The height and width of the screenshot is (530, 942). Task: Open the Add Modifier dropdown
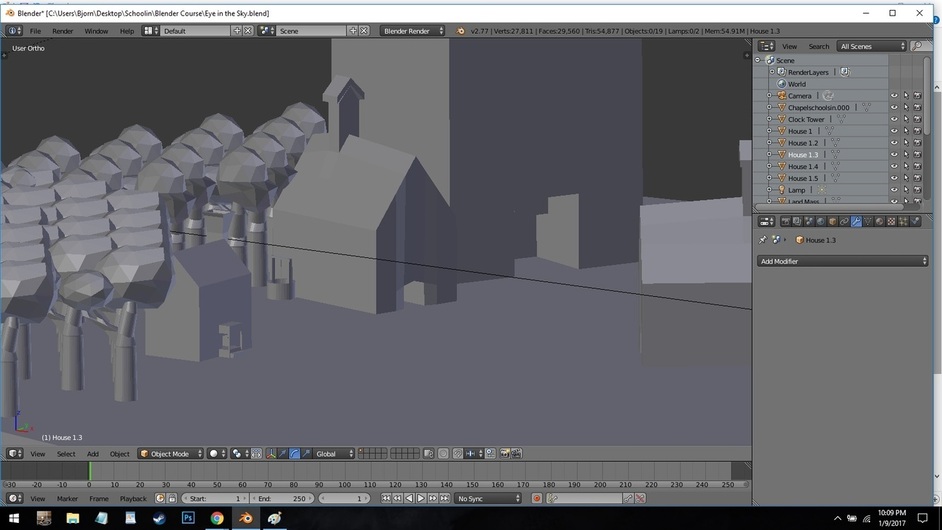pos(843,261)
